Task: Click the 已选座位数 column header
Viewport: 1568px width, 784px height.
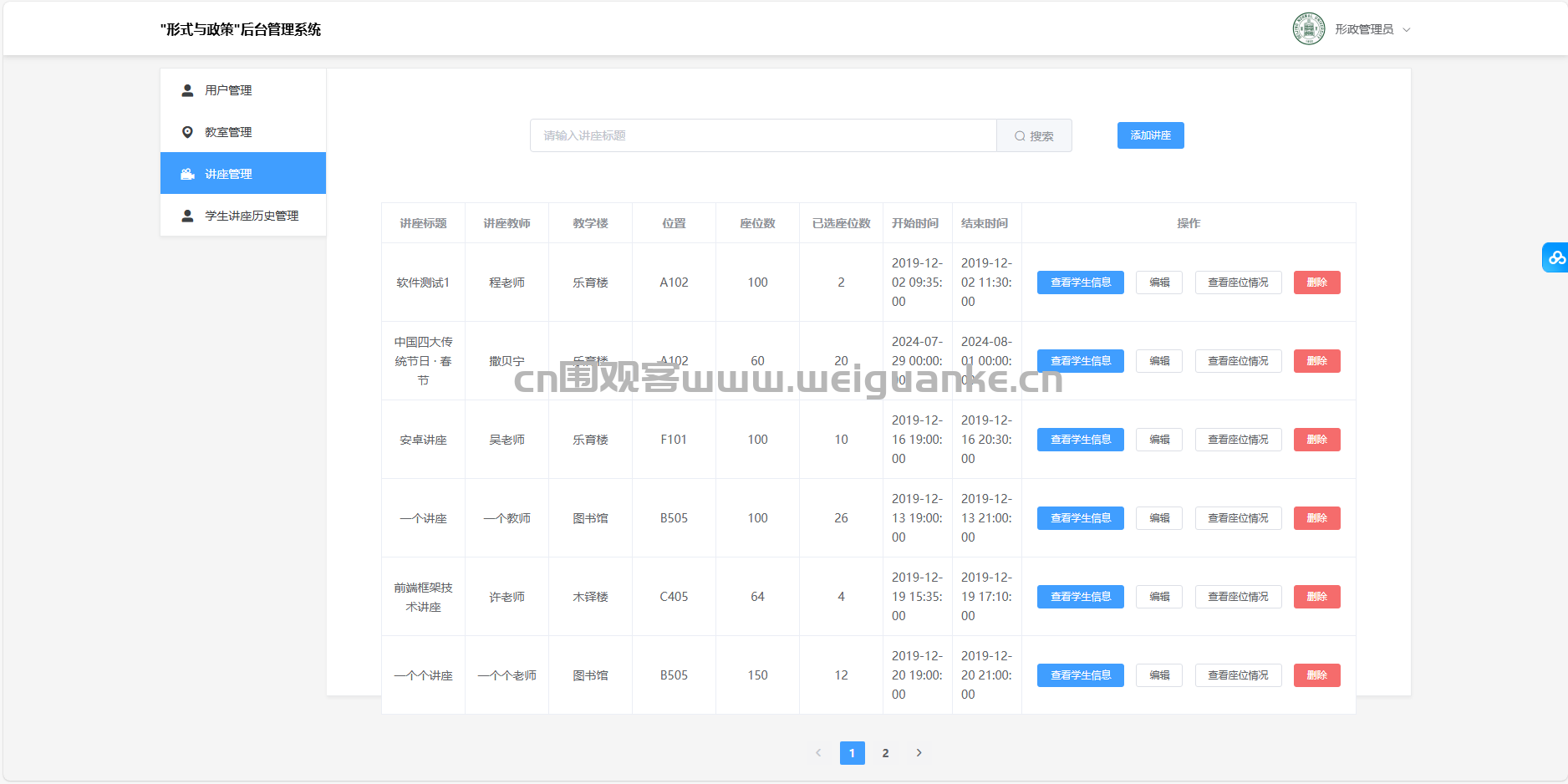Action: click(x=841, y=223)
